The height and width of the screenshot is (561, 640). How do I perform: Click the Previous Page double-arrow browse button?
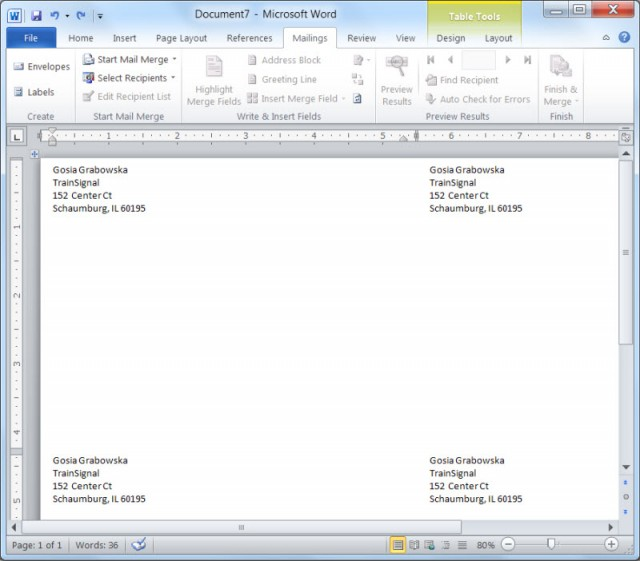(x=626, y=482)
